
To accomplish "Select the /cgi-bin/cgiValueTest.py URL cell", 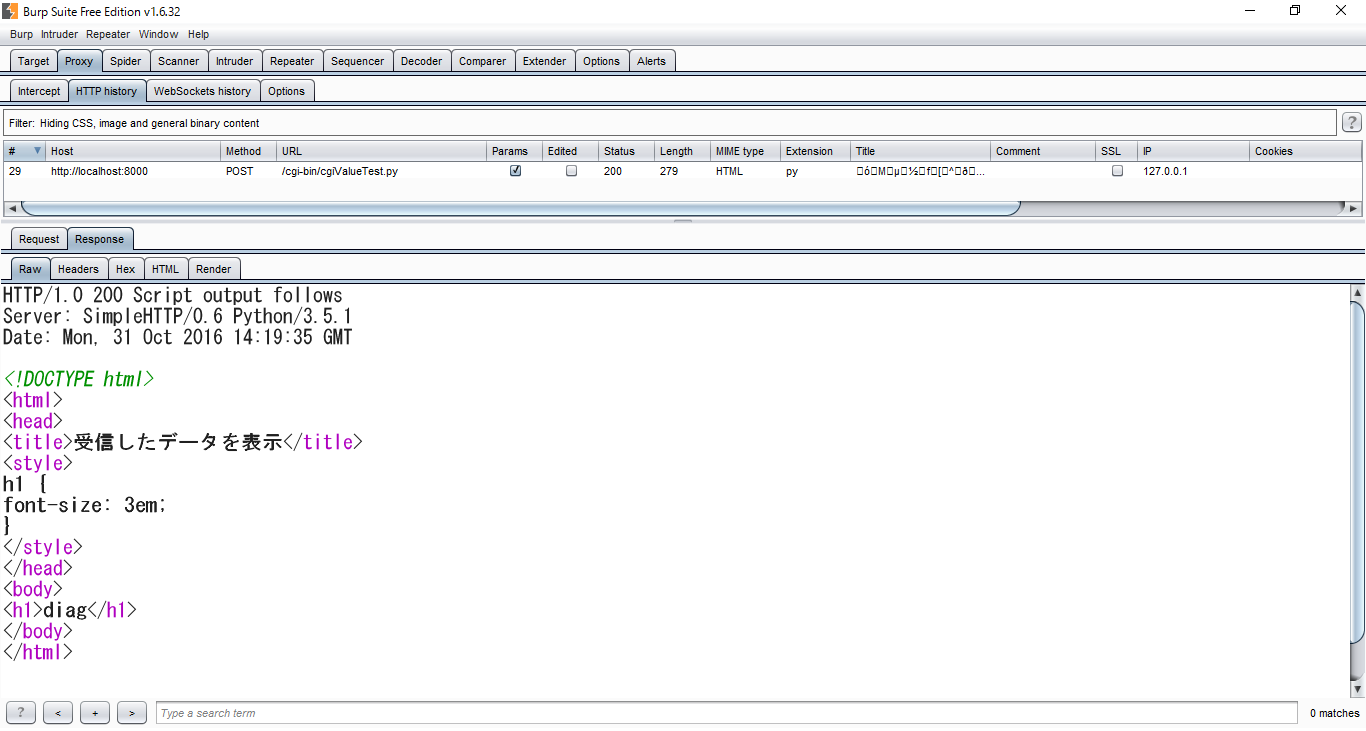I will (x=382, y=171).
